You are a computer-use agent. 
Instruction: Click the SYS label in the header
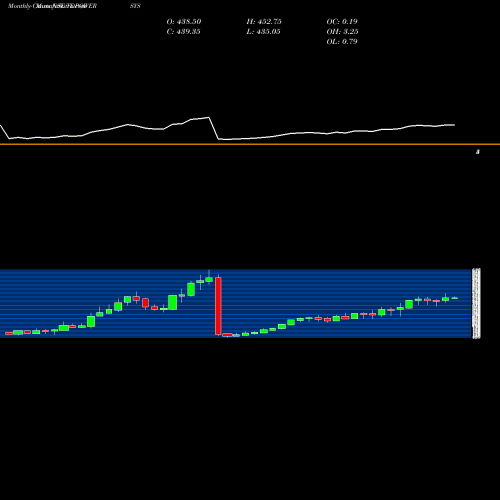[135, 6]
